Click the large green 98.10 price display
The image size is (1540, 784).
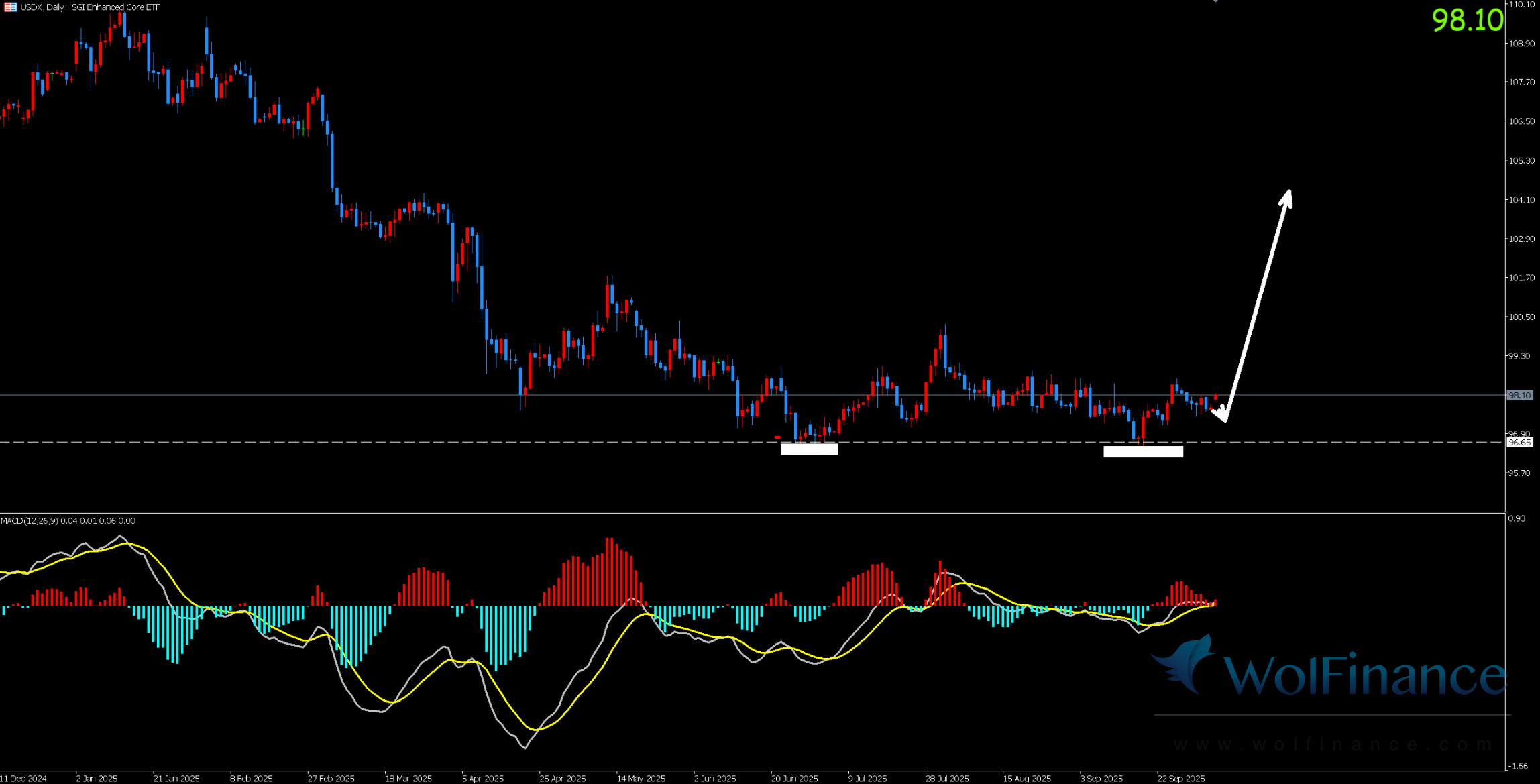pos(1467,21)
